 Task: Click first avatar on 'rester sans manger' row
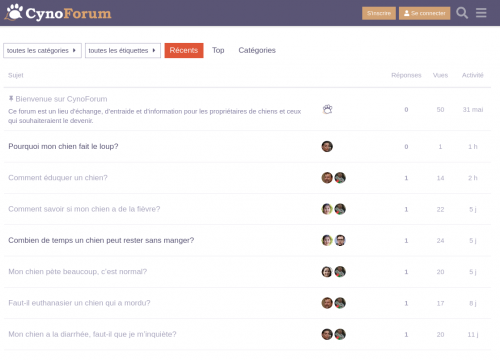327,240
